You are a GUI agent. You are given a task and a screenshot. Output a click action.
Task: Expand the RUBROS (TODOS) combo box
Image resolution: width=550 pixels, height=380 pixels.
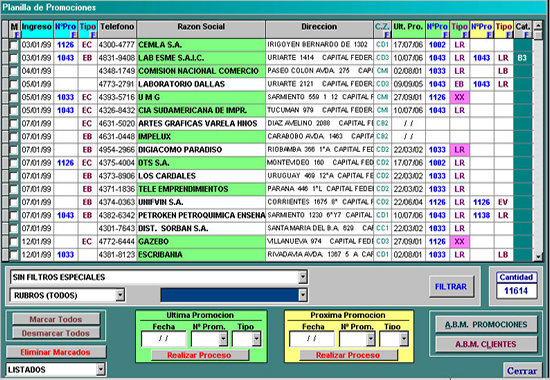point(120,295)
